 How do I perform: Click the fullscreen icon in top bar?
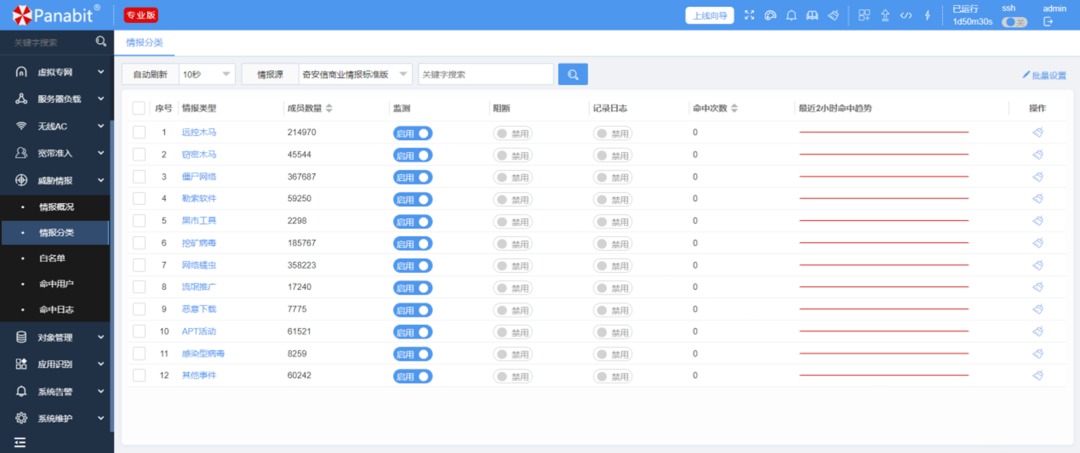[x=750, y=16]
